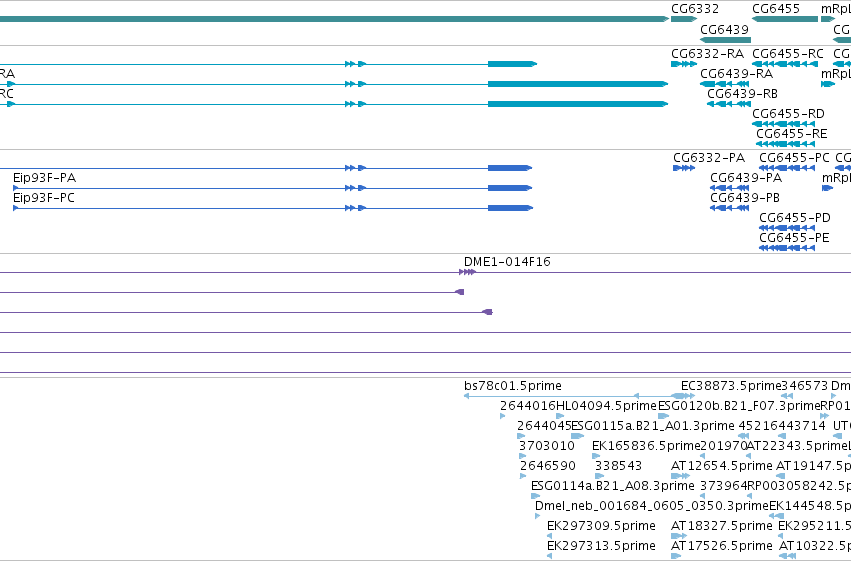Open the AT12654.5prime EST label

[721, 466]
